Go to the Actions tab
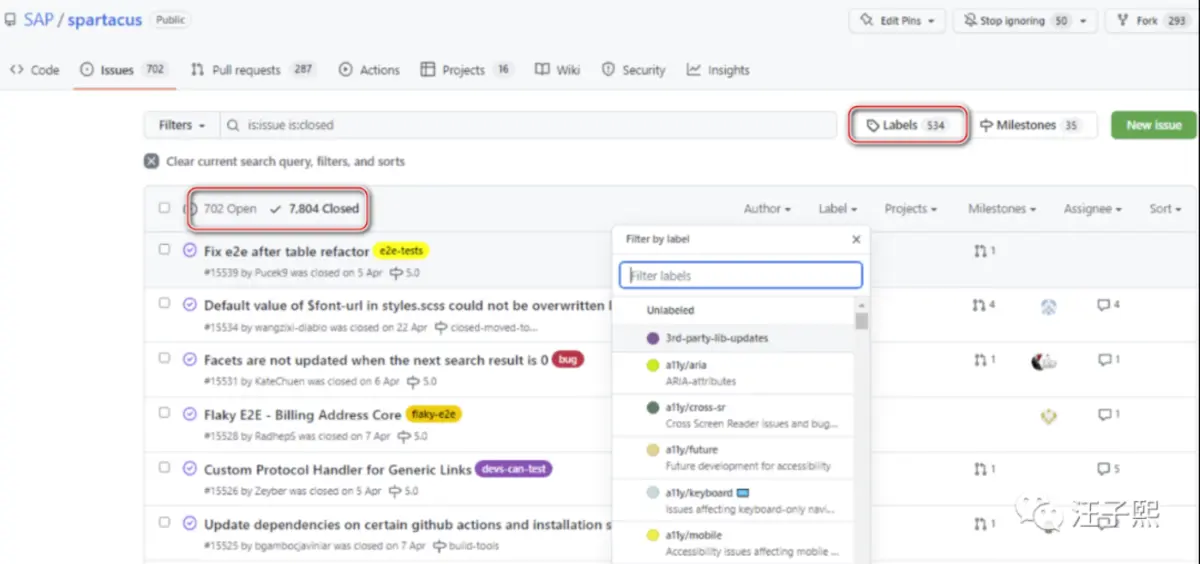This screenshot has height=564, width=1200. pyautogui.click(x=369, y=70)
